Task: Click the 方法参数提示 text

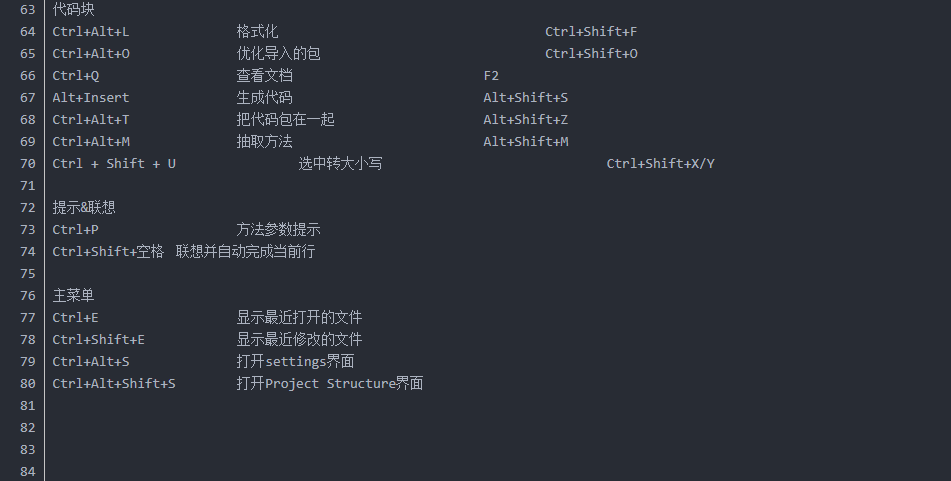Action: click(x=278, y=230)
